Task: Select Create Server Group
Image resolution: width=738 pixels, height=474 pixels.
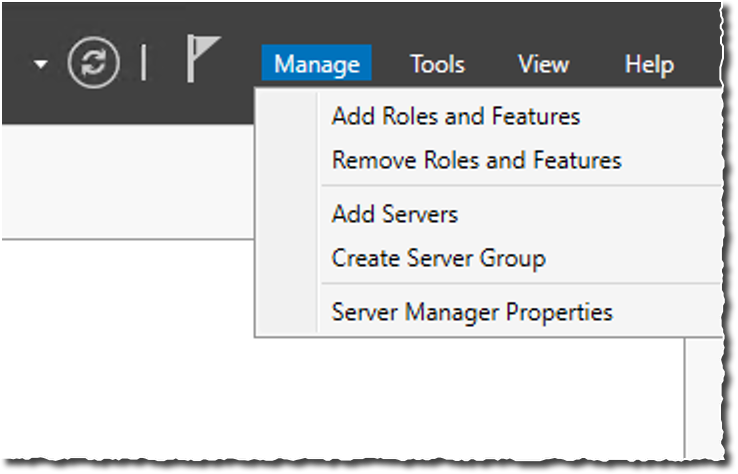Action: pos(438,258)
